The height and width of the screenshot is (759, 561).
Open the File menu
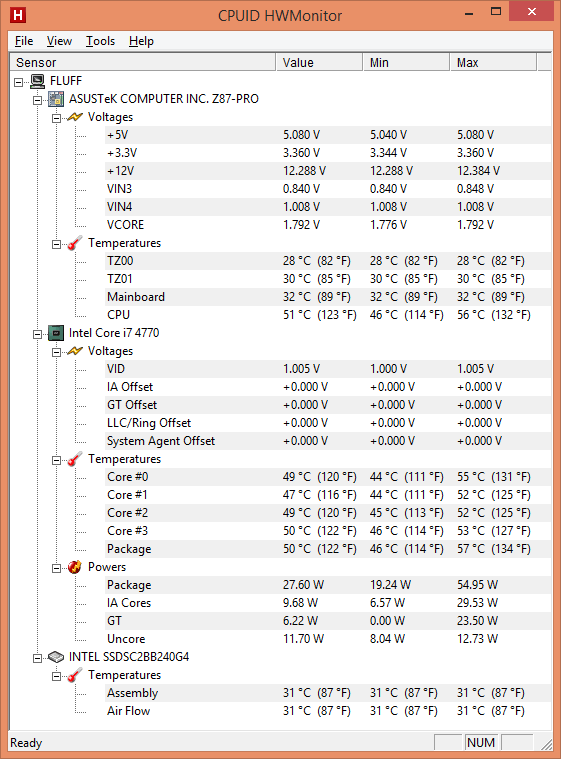24,41
